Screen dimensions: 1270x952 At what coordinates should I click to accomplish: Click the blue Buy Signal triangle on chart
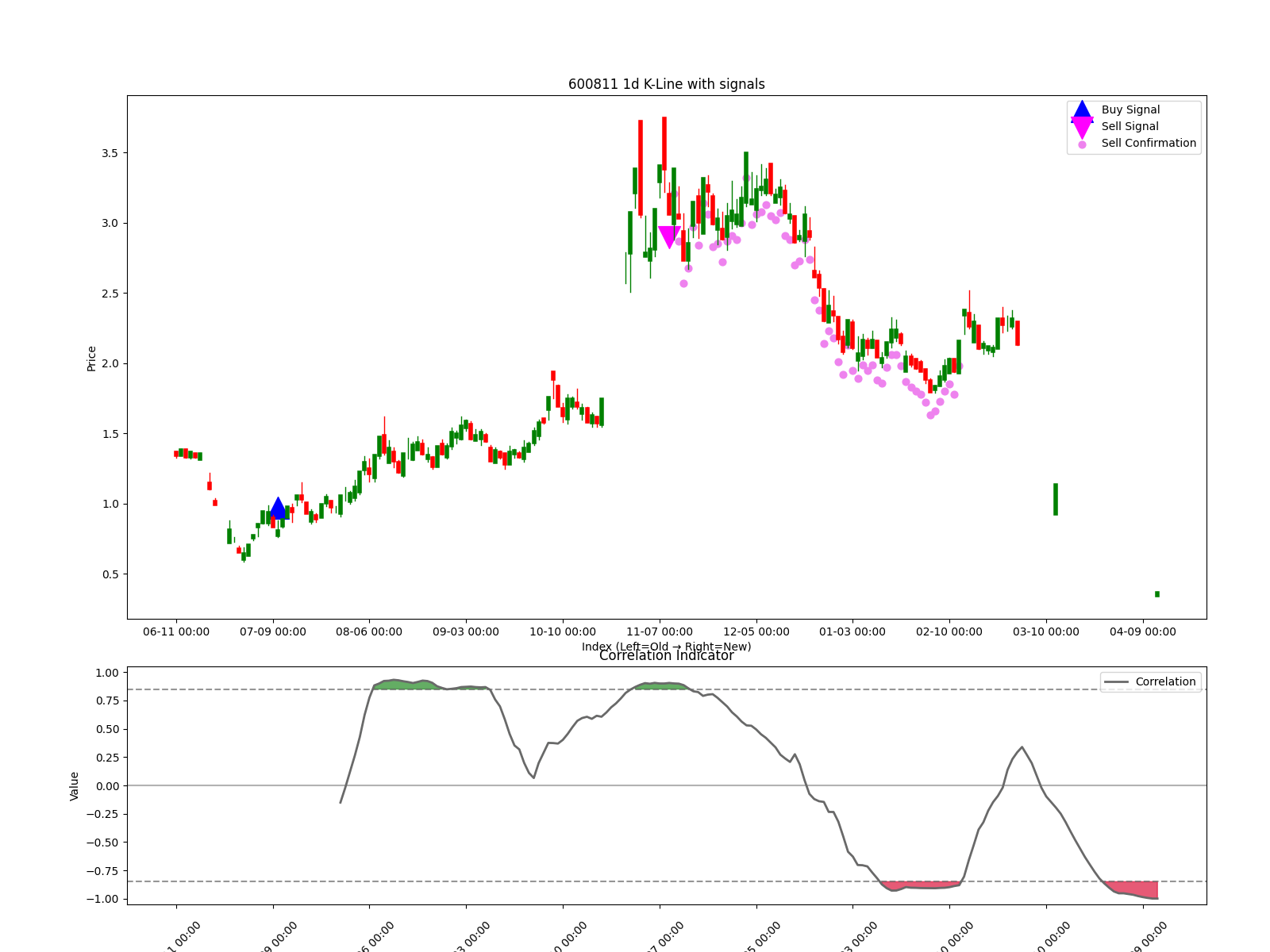tap(278, 508)
